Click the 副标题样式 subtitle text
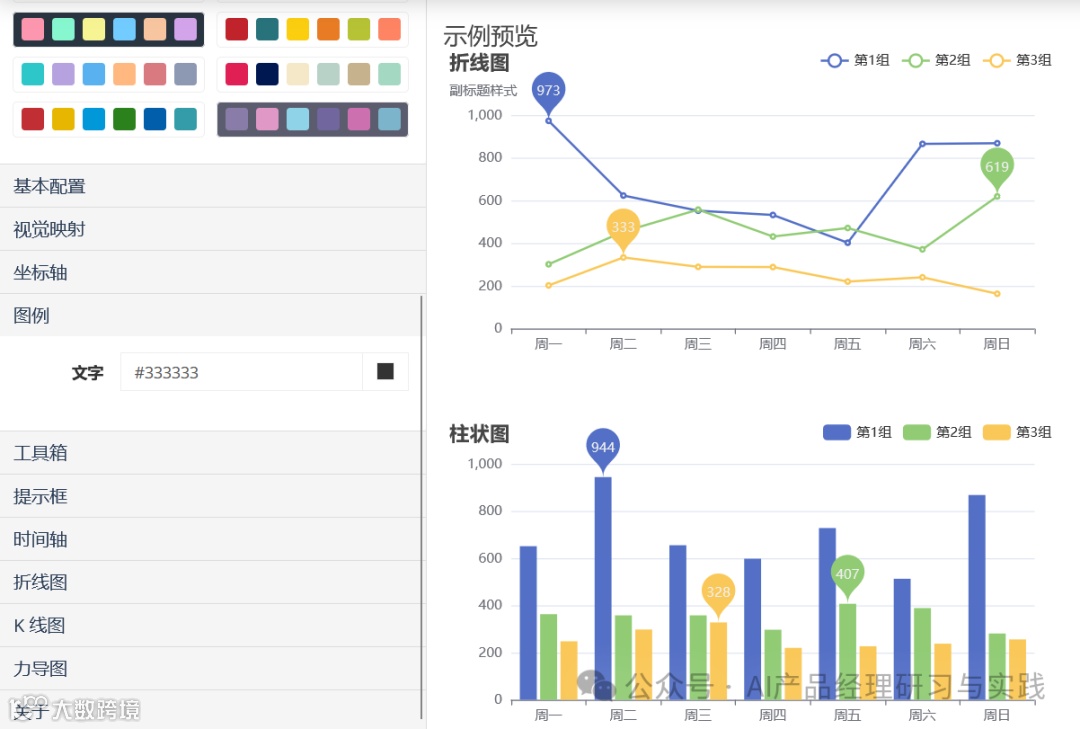This screenshot has width=1080, height=729. pos(483,90)
